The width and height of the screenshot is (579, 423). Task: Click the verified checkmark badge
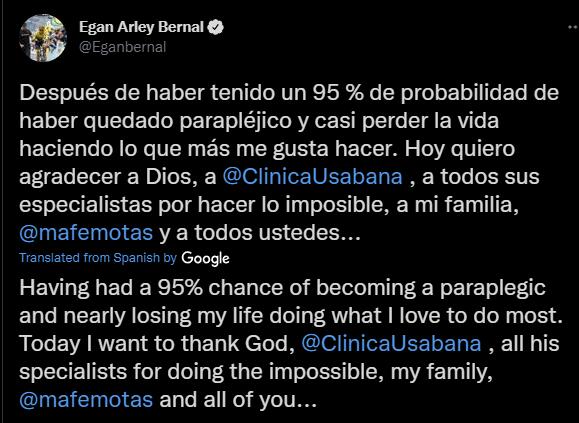[215, 28]
